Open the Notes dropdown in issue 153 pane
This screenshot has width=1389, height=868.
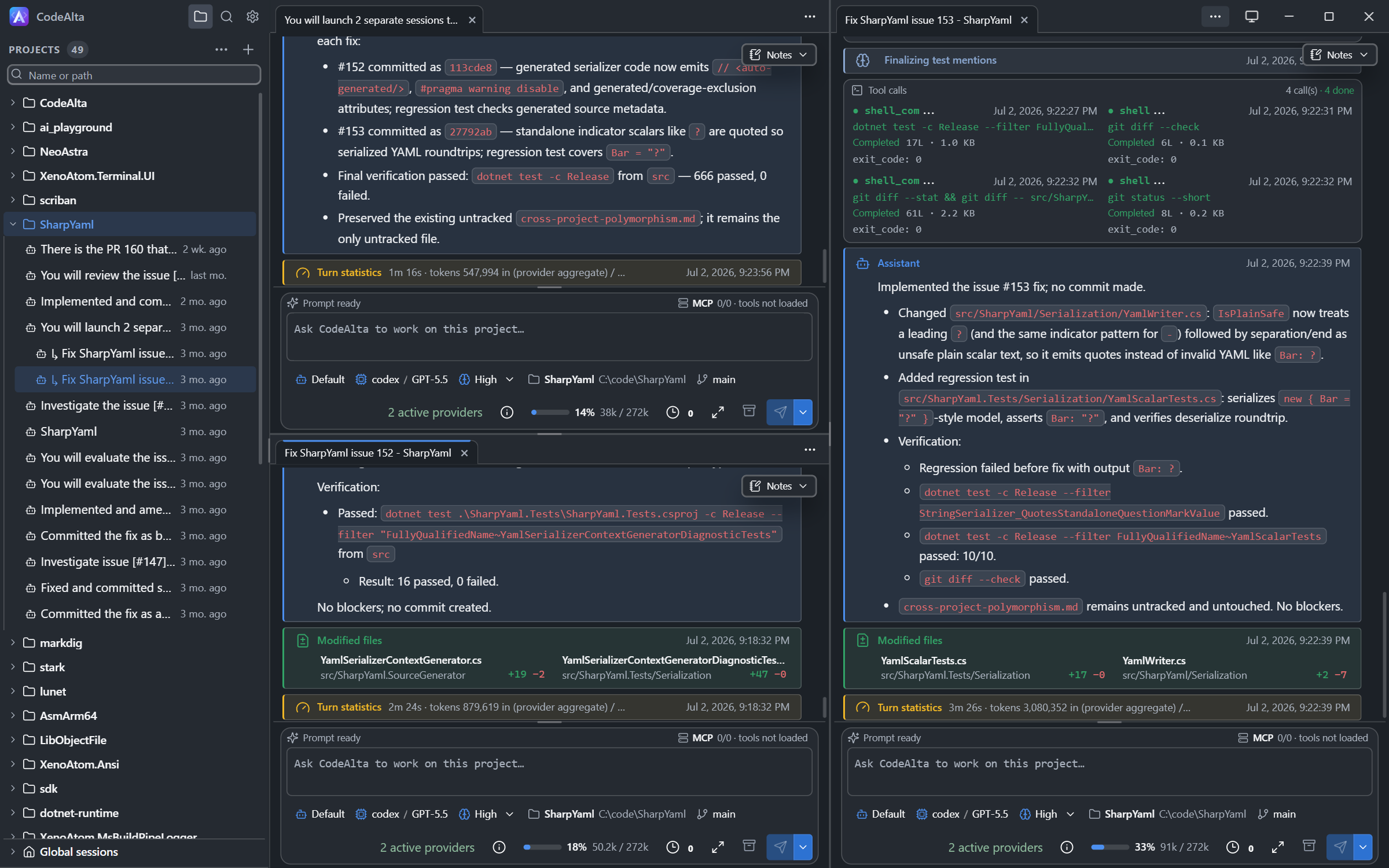pos(1340,55)
